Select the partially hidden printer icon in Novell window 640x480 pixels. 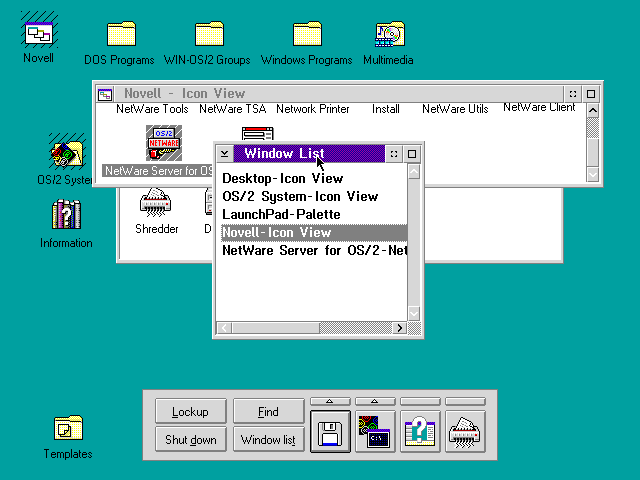pyautogui.click(x=258, y=134)
